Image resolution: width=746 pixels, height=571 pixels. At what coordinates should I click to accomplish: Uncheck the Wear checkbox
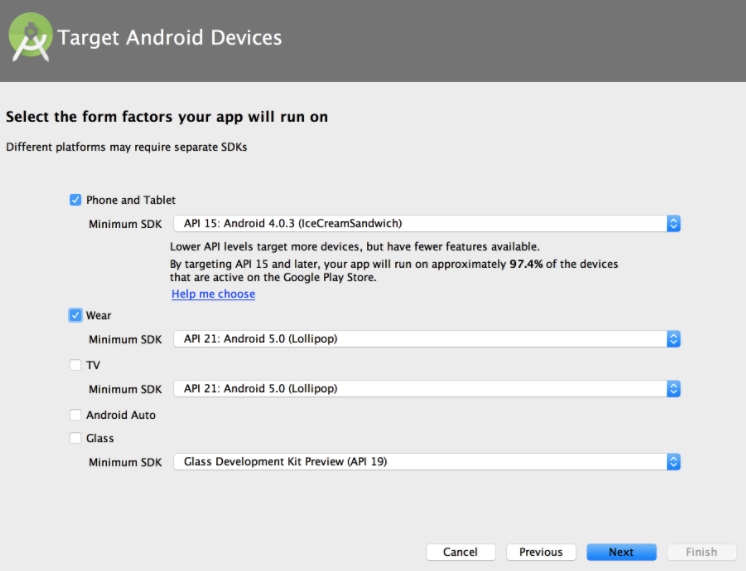pyautogui.click(x=75, y=315)
